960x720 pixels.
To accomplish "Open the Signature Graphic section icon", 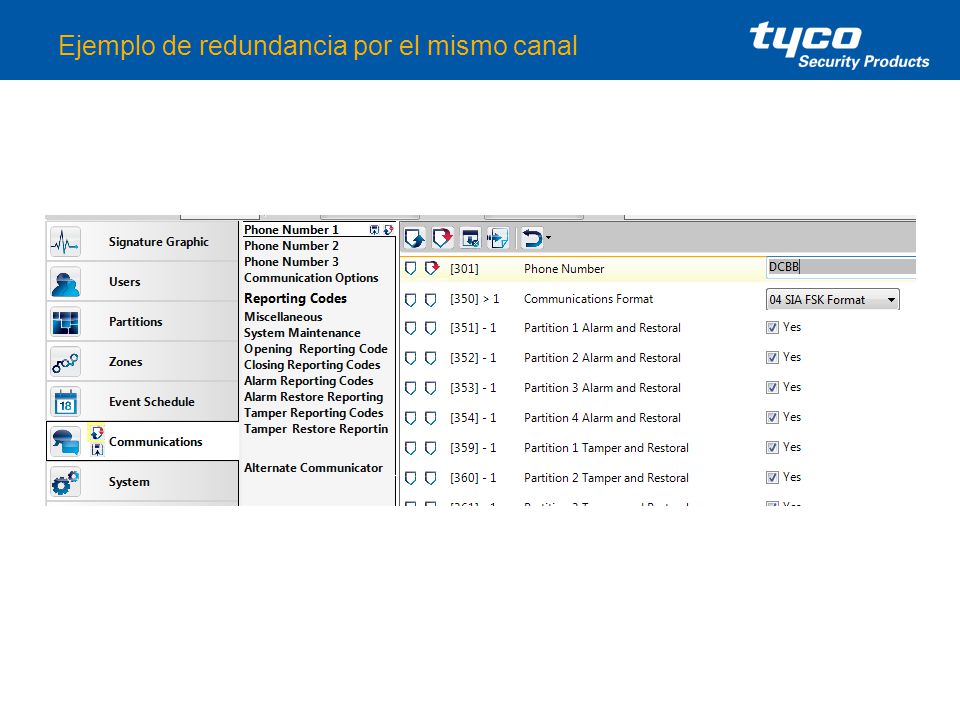I will pyautogui.click(x=66, y=242).
